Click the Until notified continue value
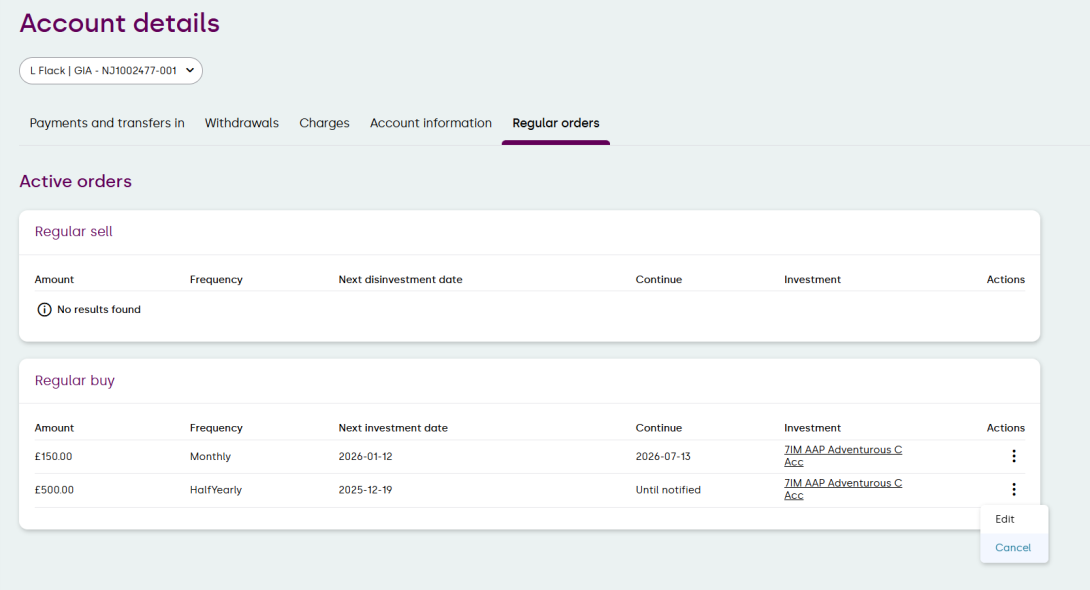Screen dimensions: 1090x590 pyautogui.click(x=668, y=490)
